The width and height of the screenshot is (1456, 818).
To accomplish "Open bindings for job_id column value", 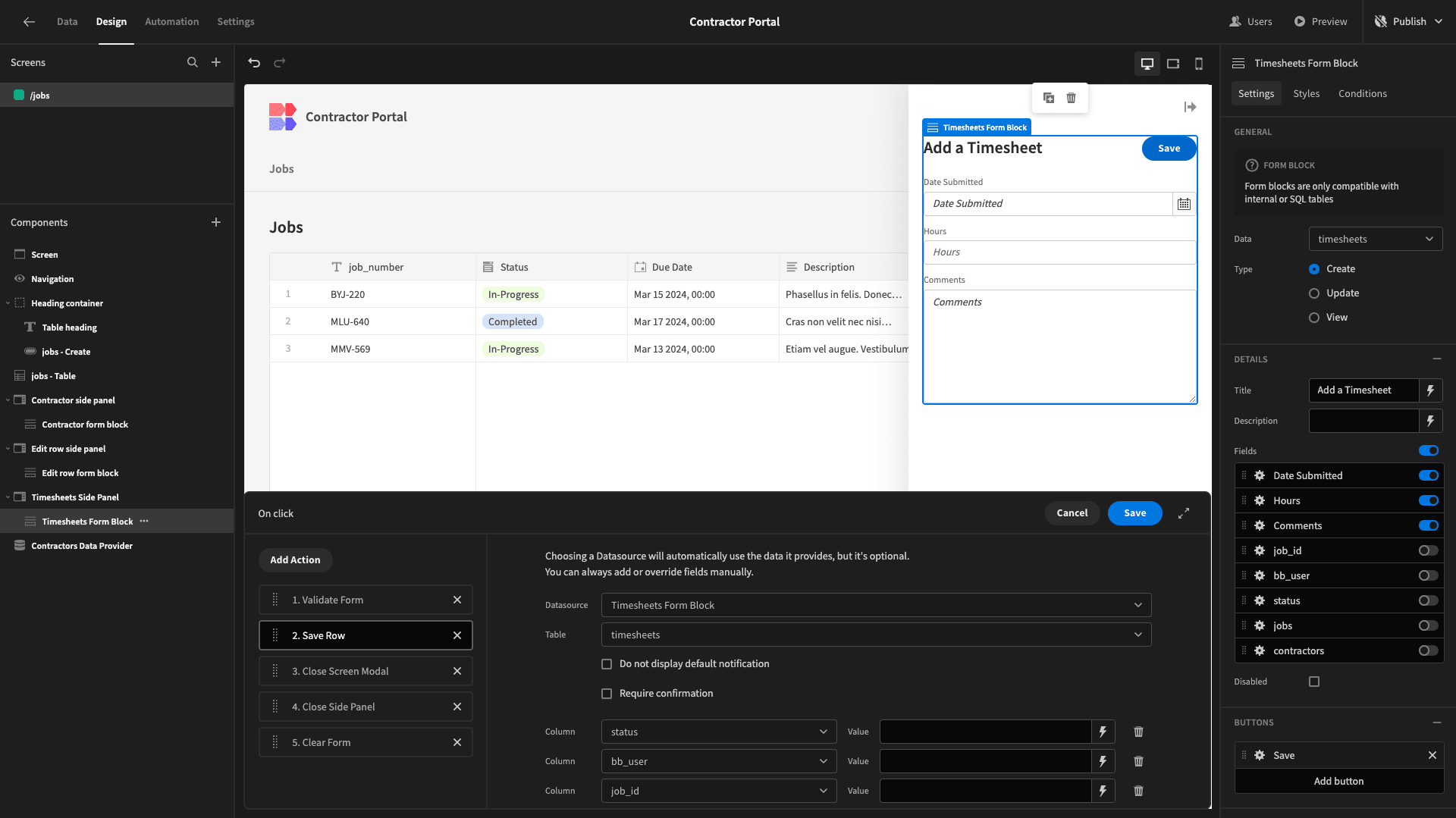I will (1103, 791).
